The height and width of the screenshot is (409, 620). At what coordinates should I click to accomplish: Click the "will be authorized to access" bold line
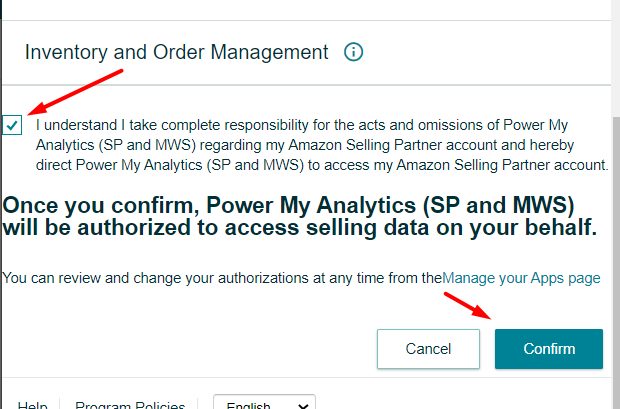click(x=300, y=228)
